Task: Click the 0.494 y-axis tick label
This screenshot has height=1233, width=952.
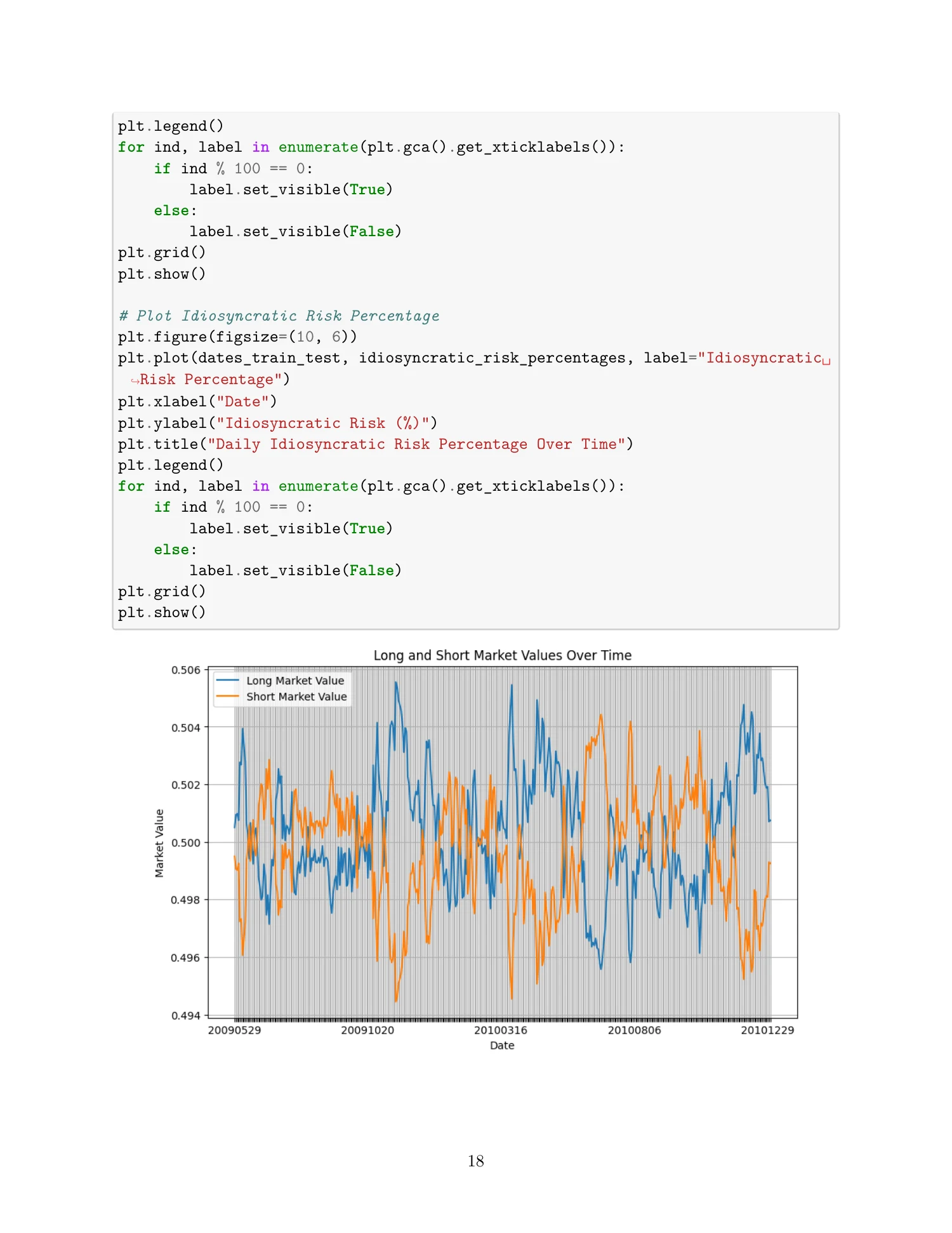Action: coord(185,1015)
